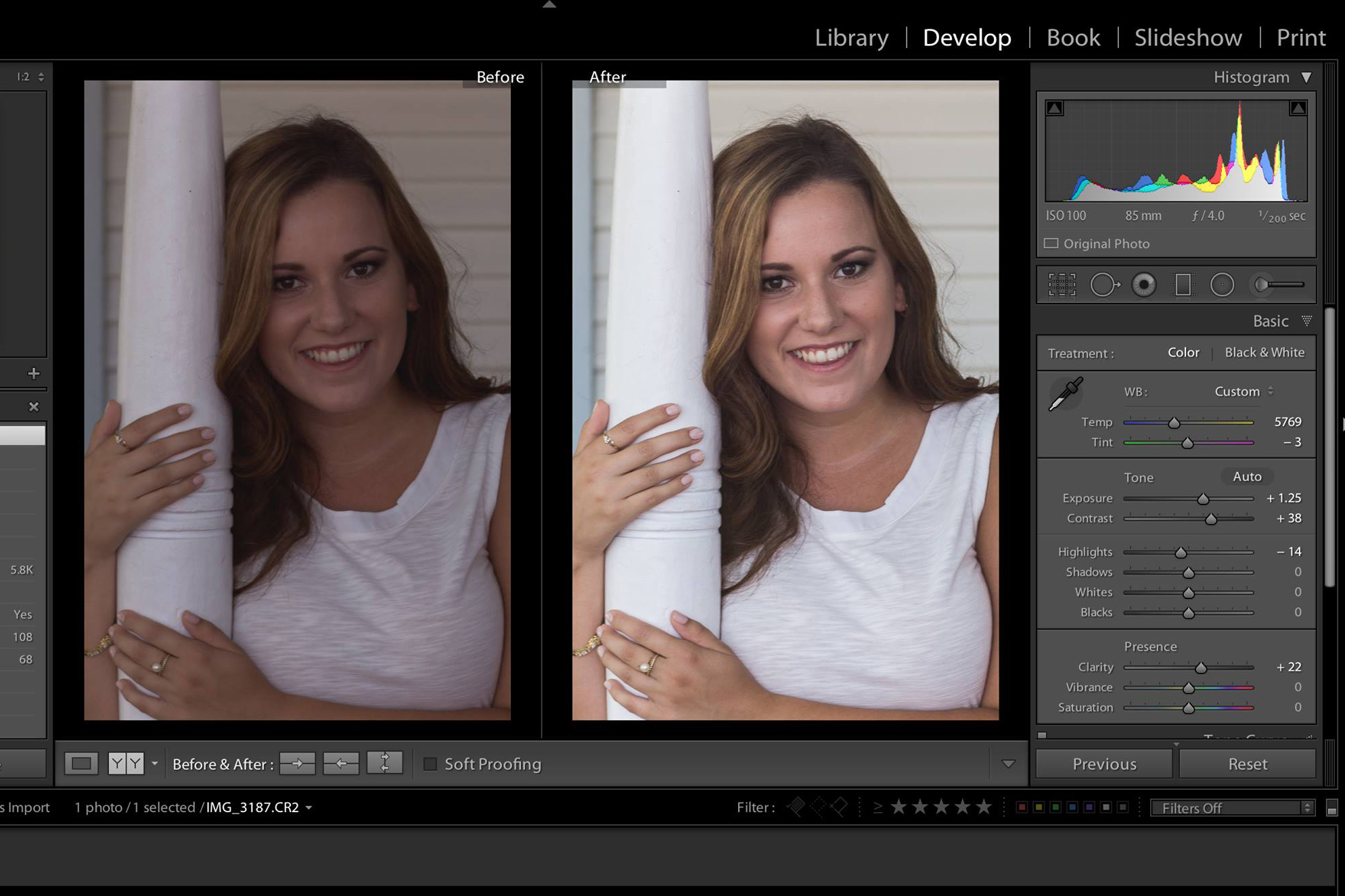The width and height of the screenshot is (1345, 896).
Task: Click the crop/grid overlay tool icon
Action: [1060, 285]
